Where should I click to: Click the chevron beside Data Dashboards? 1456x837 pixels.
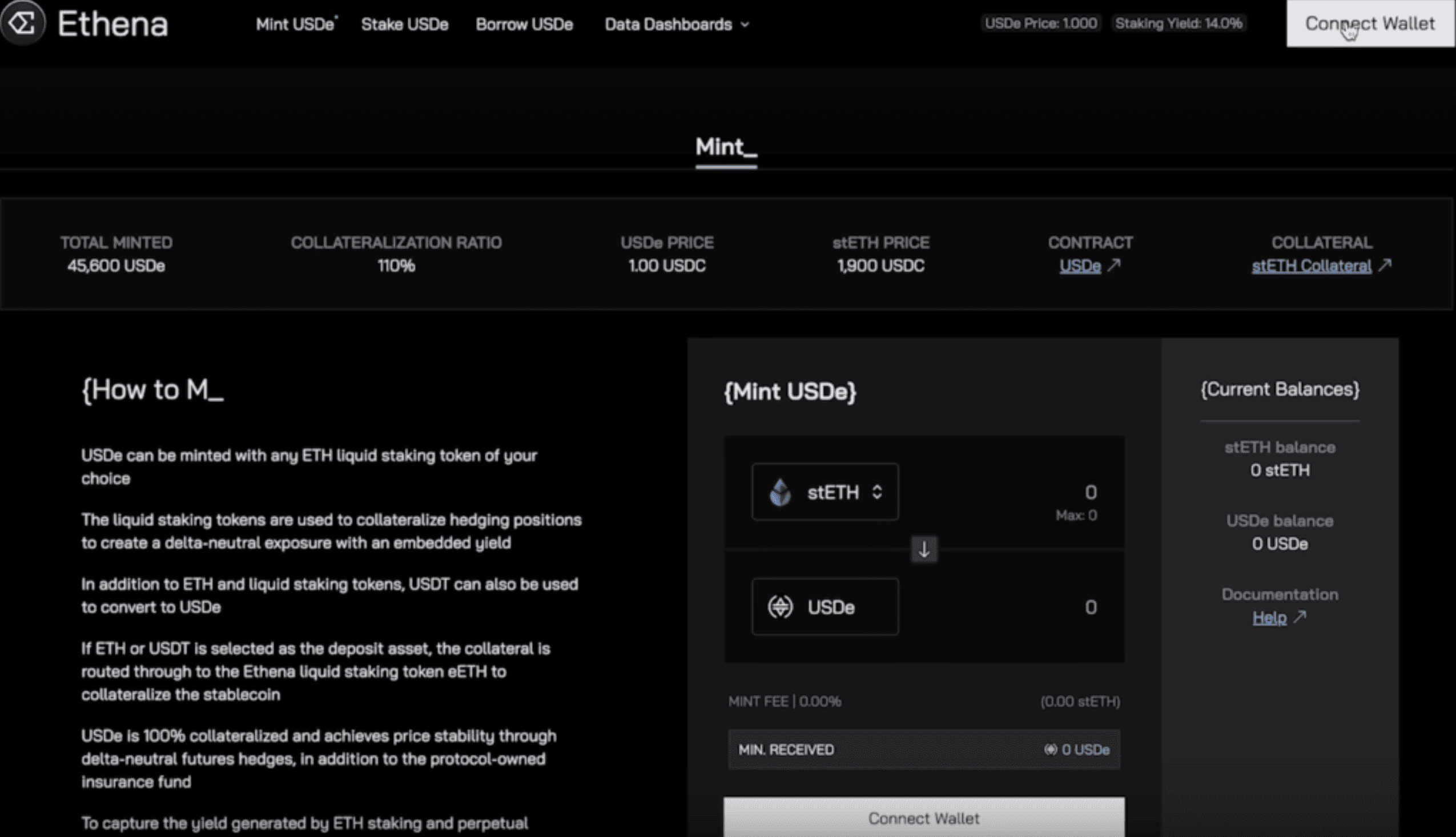(x=745, y=25)
